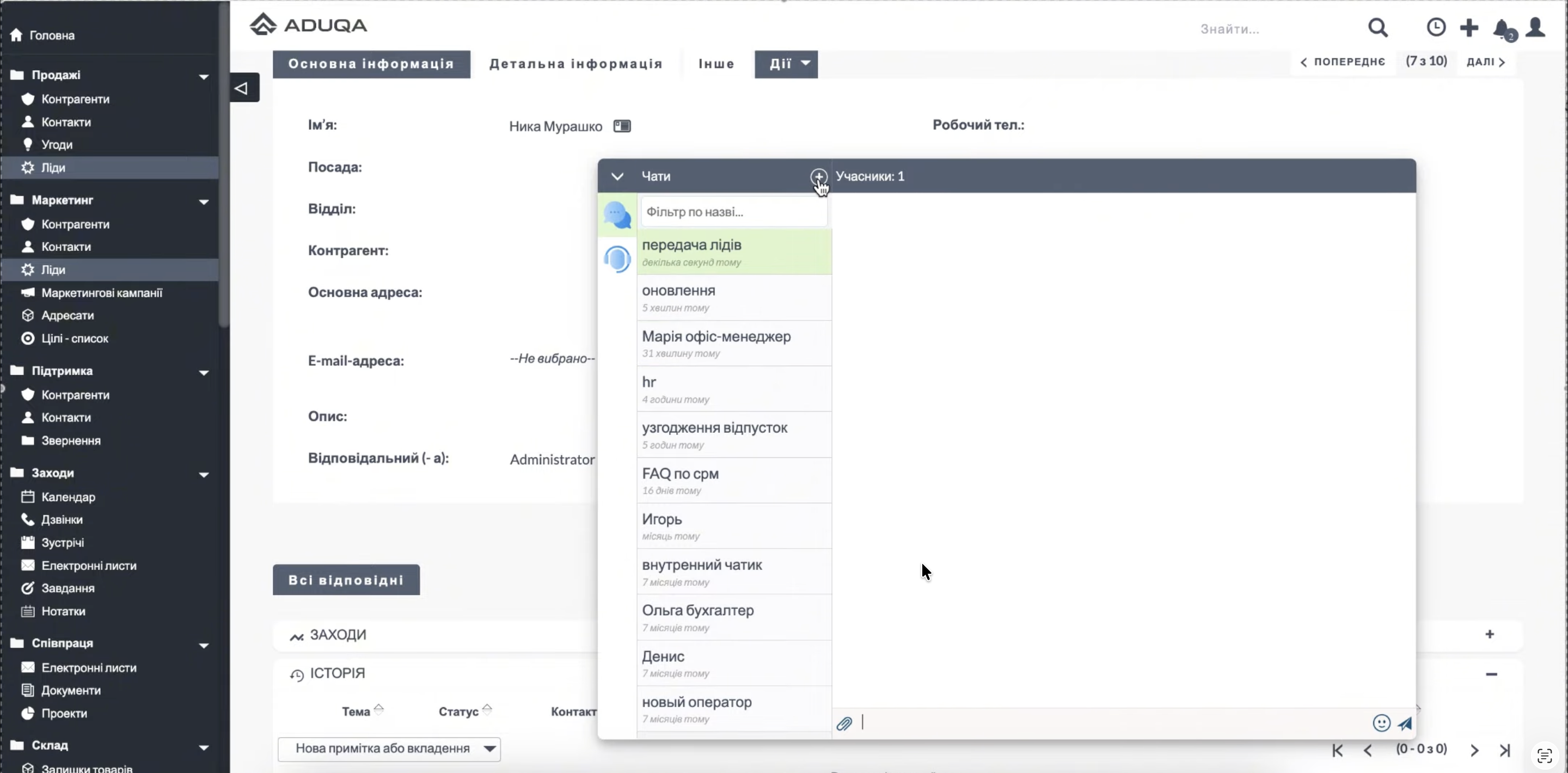Go to ДАЛІ next record

[x=1486, y=62]
